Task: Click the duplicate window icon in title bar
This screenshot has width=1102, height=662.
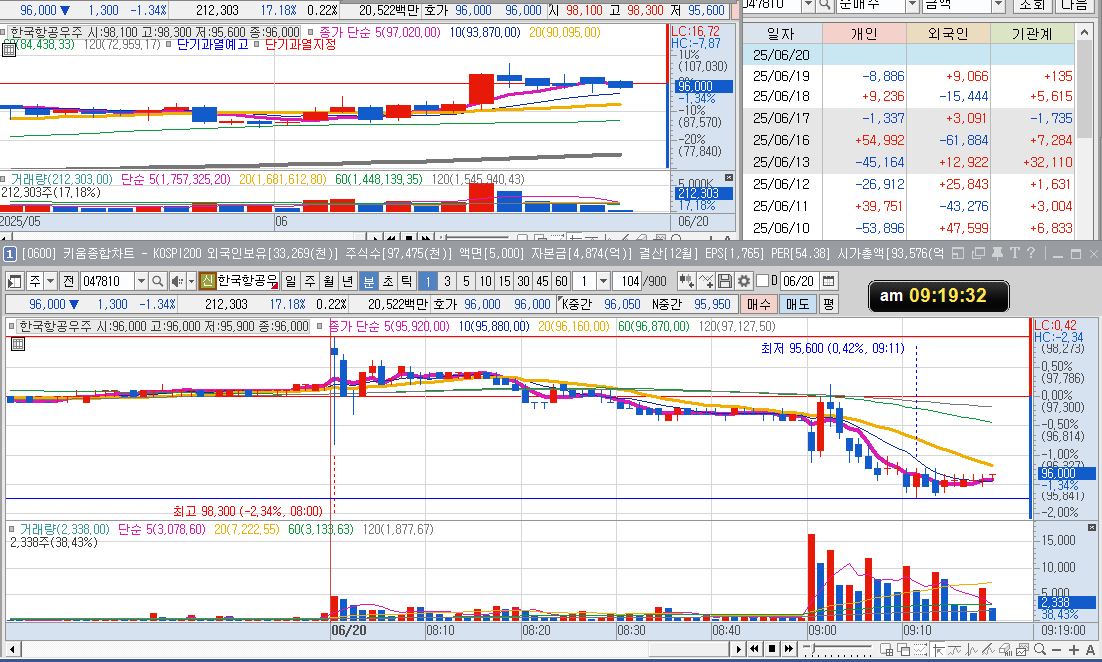Action: point(978,253)
